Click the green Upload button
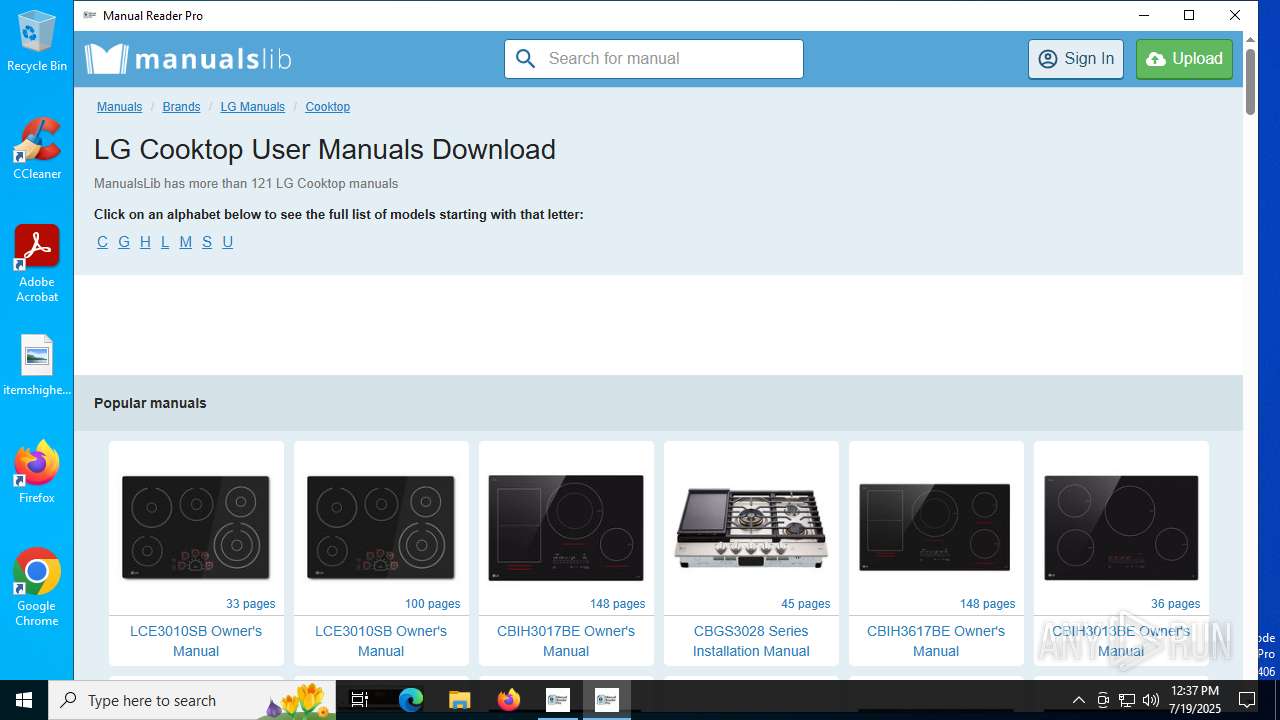Screen dimensions: 1280x720 click(x=1184, y=59)
